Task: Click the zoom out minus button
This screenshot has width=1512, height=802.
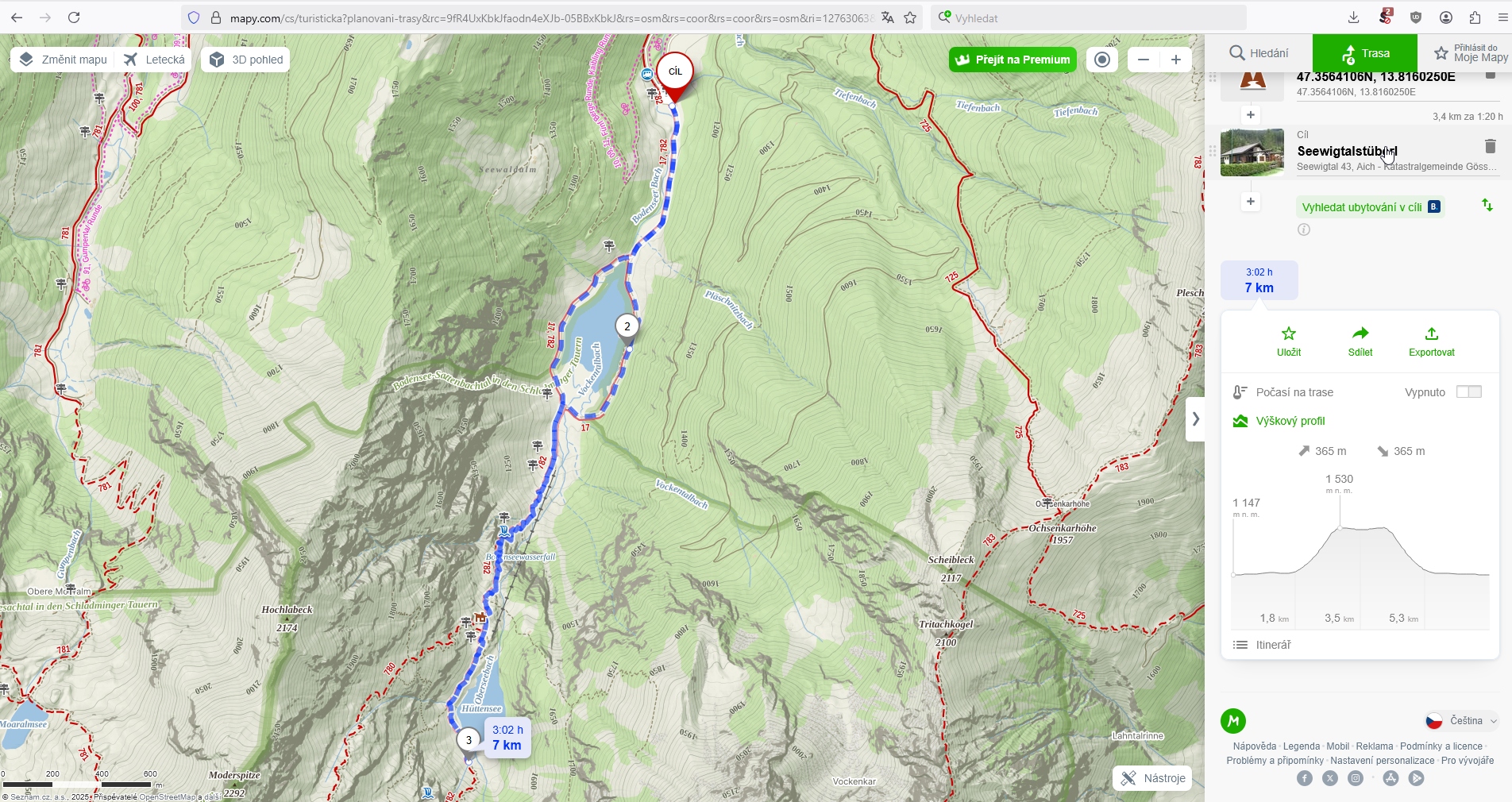Action: pos(1144,60)
